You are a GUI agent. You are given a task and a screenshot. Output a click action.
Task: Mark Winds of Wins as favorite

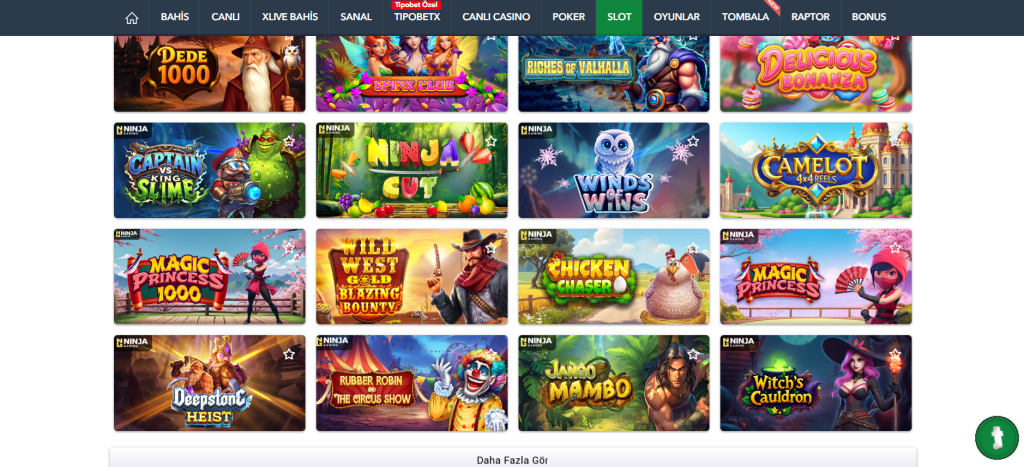pos(693,141)
